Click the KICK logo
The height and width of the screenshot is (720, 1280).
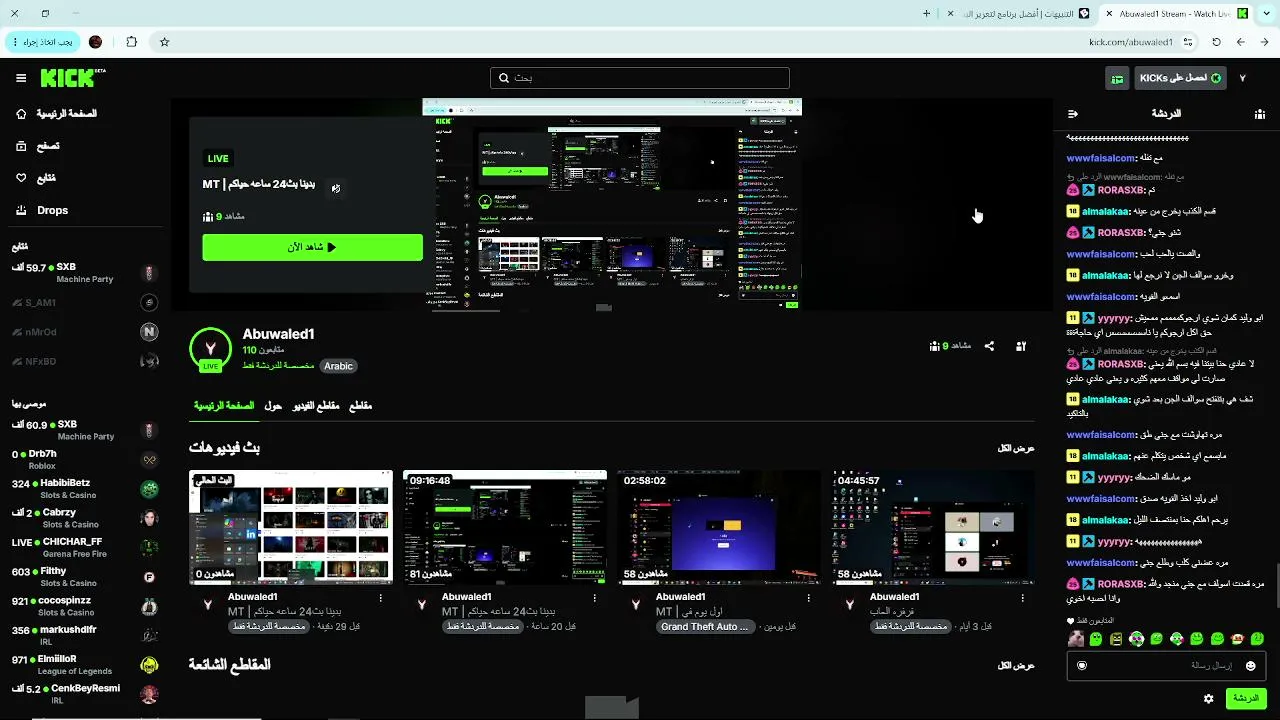(72, 78)
